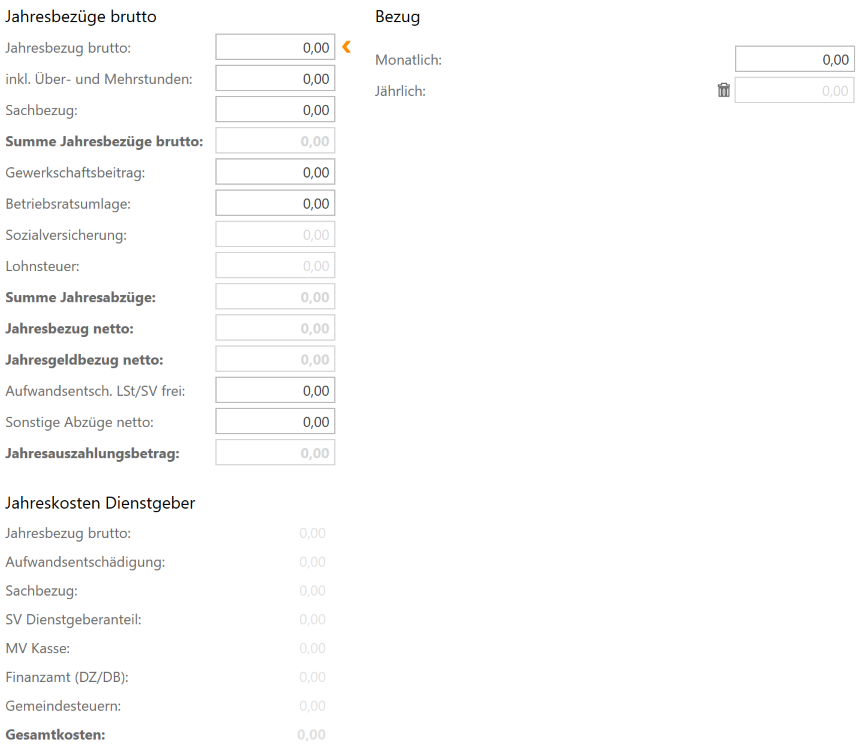Click the Gesamtkosten value under Jahreskosten Dienstgeber
857x745 pixels.
(311, 735)
